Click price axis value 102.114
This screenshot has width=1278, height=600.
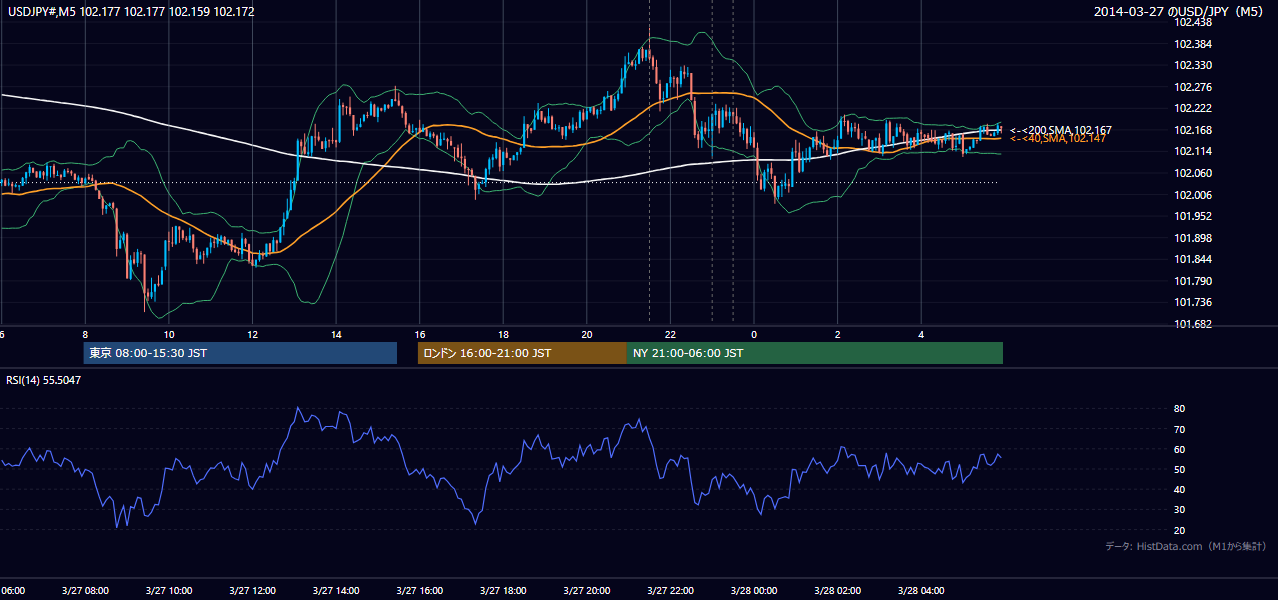[x=1192, y=151]
